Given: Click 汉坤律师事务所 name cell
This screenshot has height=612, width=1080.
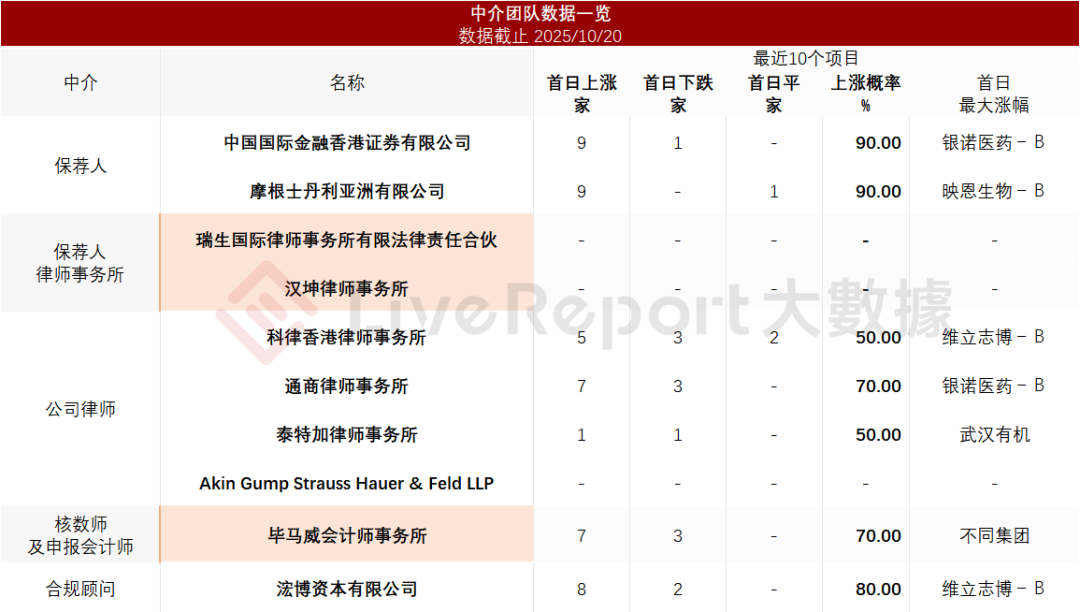Looking at the screenshot, I should point(346,289).
